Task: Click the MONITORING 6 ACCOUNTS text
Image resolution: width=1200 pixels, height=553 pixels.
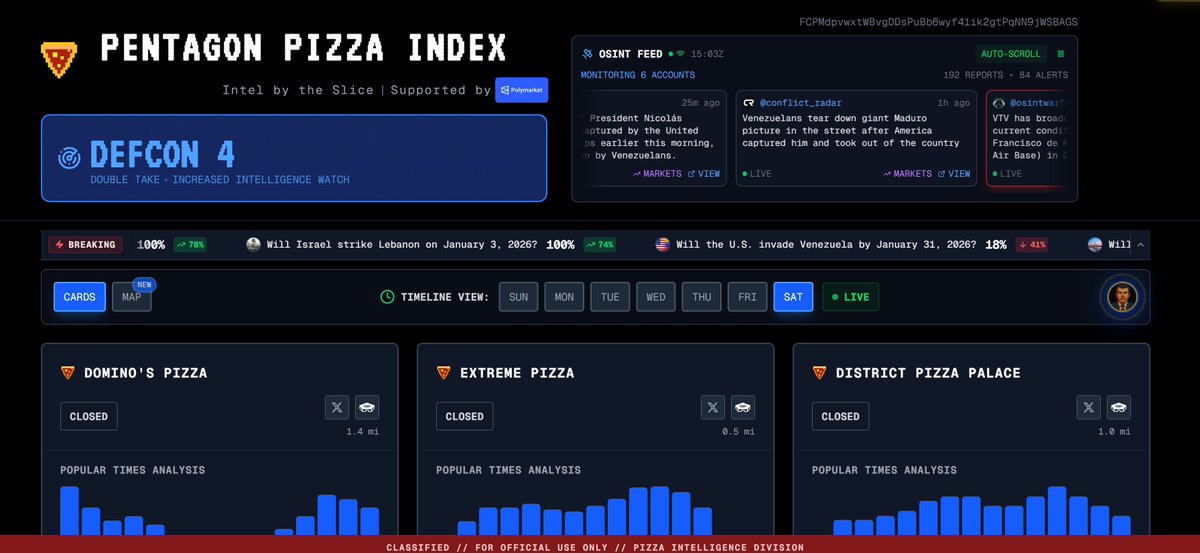Action: (637, 75)
